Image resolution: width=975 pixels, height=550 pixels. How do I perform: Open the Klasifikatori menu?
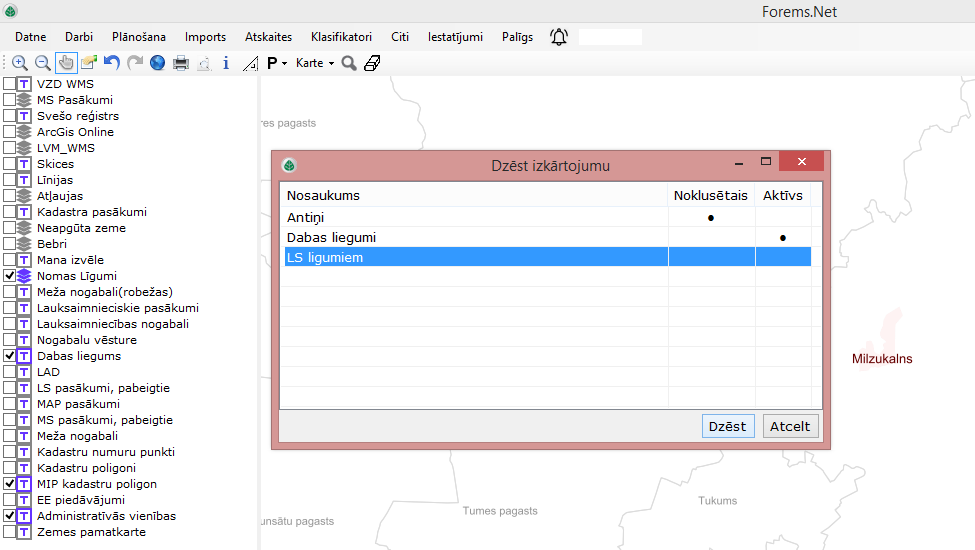[341, 37]
